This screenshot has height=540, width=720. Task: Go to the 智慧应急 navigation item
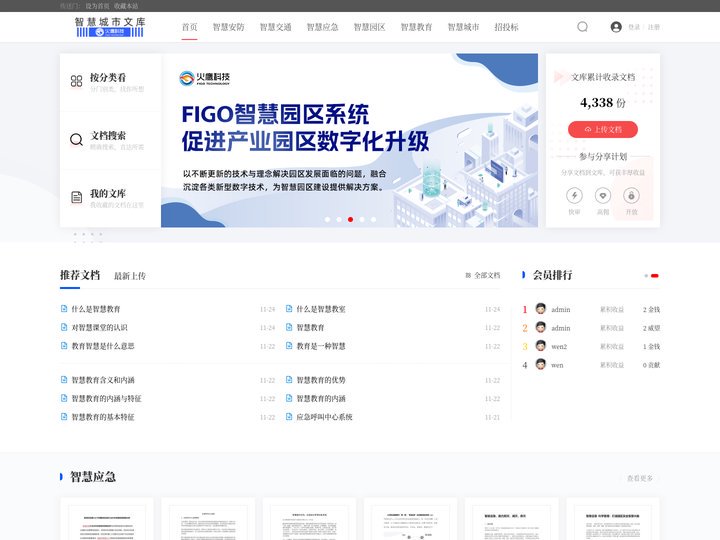coord(322,27)
